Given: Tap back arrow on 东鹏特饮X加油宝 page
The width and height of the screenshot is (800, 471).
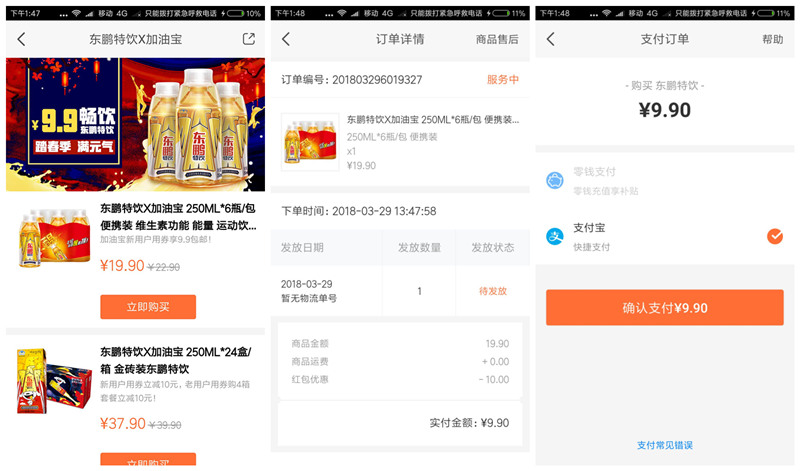Looking at the screenshot, I should 21,39.
